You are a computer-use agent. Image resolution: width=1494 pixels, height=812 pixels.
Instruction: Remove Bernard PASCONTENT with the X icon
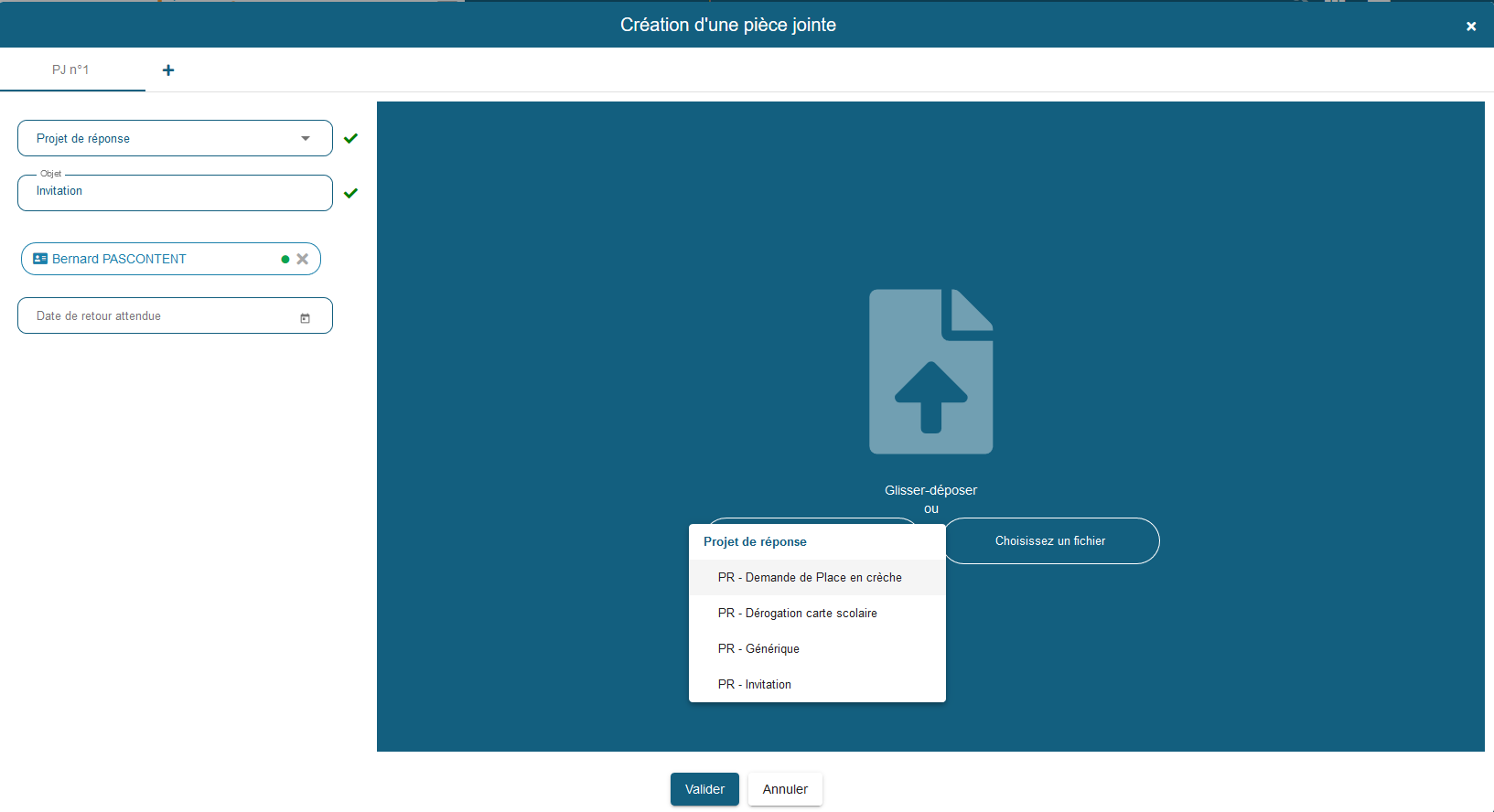303,259
